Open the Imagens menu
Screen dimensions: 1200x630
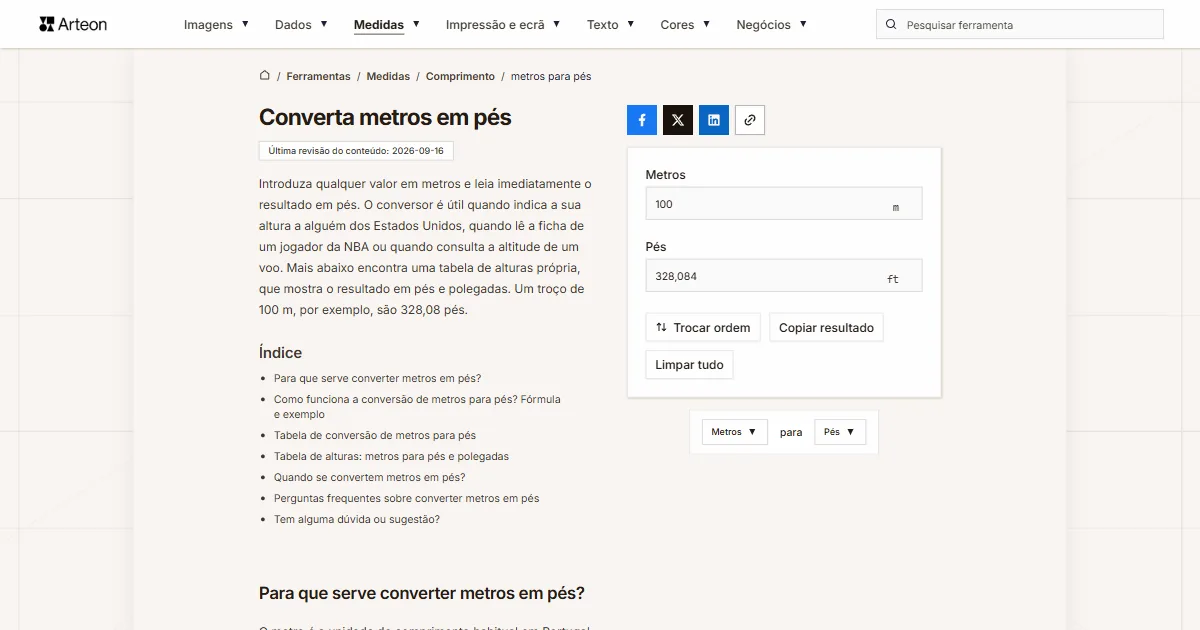click(217, 25)
